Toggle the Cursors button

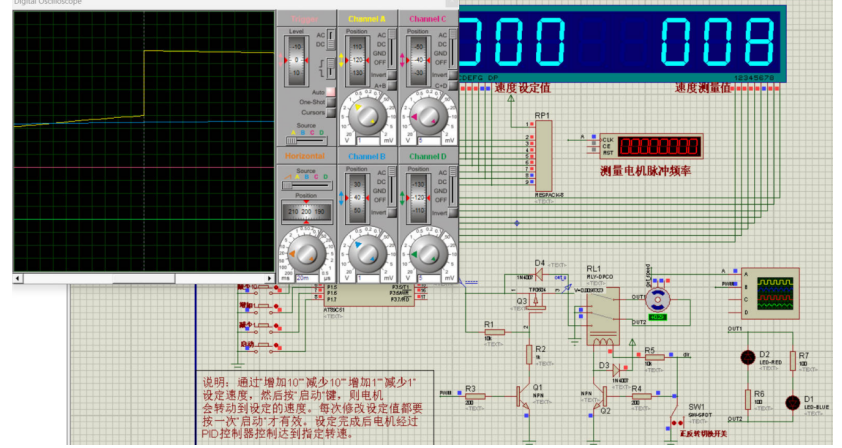(331, 112)
